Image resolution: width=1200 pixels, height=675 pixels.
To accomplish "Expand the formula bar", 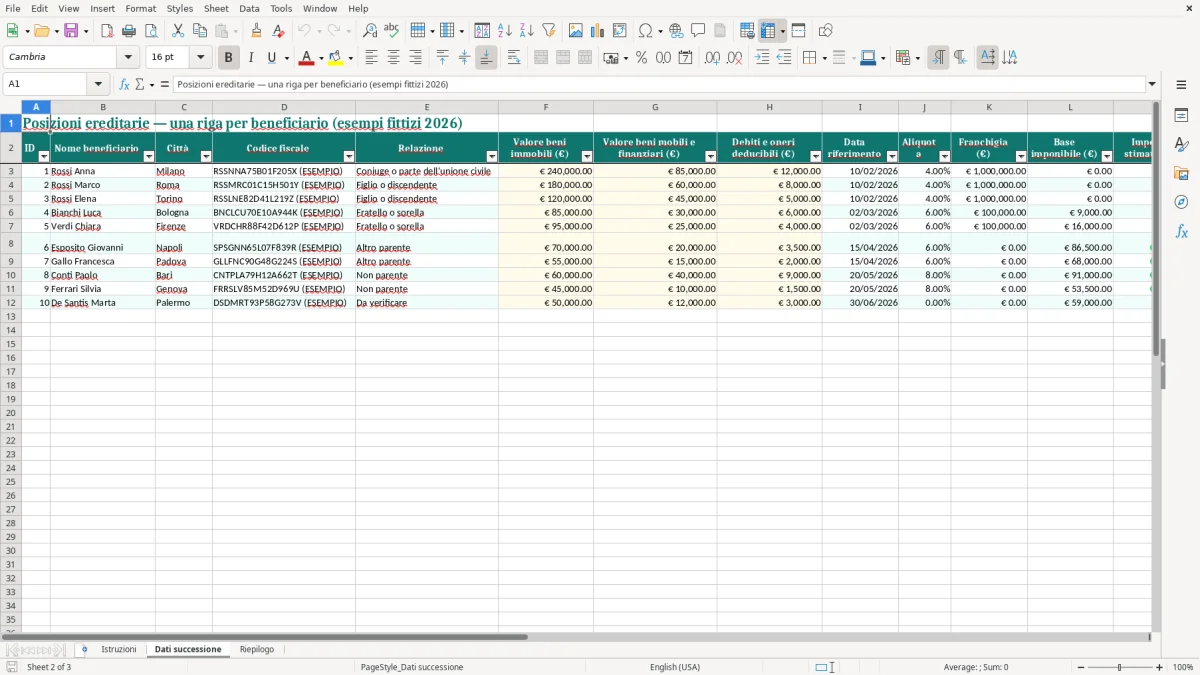I will point(1152,84).
